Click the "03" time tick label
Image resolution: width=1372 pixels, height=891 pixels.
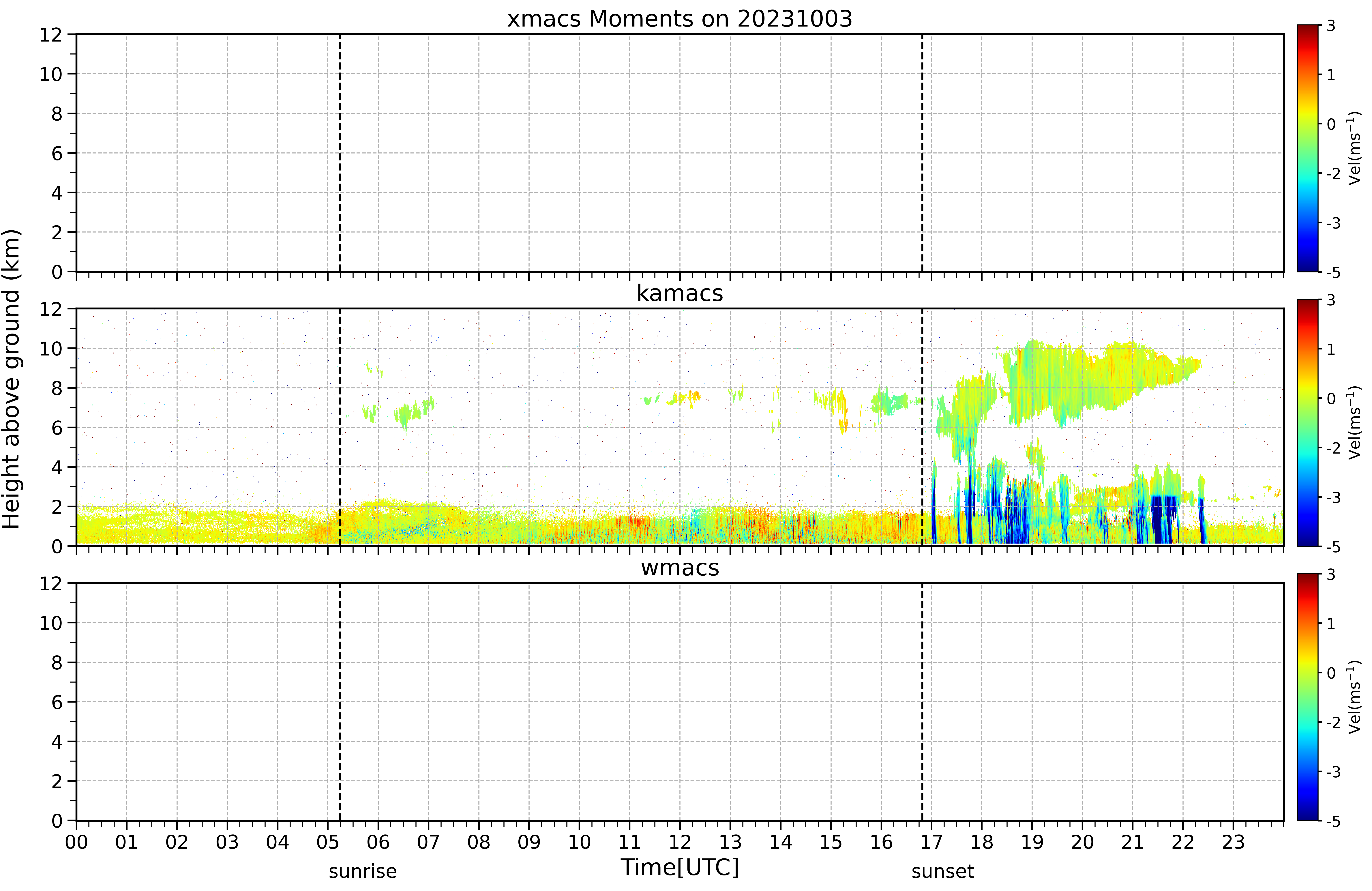click(x=227, y=843)
